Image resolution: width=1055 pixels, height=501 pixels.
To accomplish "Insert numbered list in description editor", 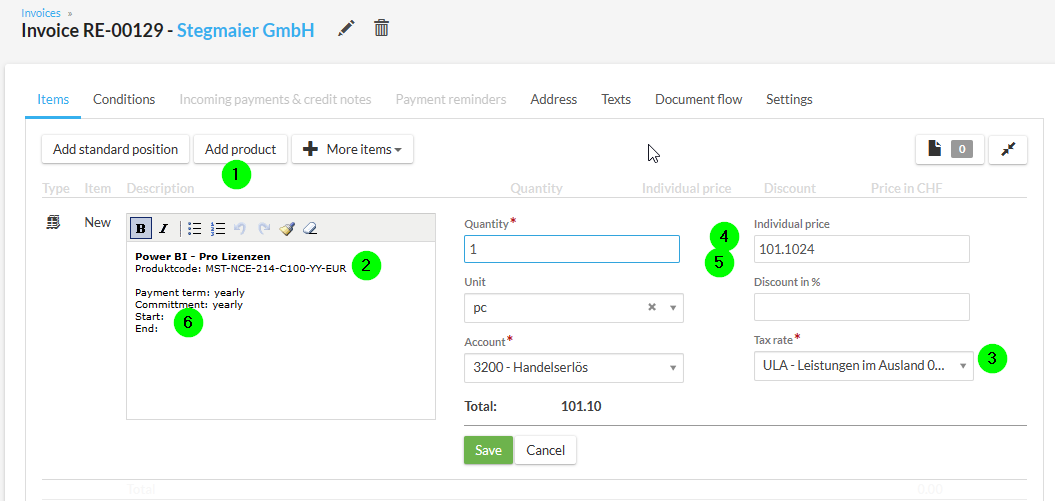I will click(x=217, y=229).
